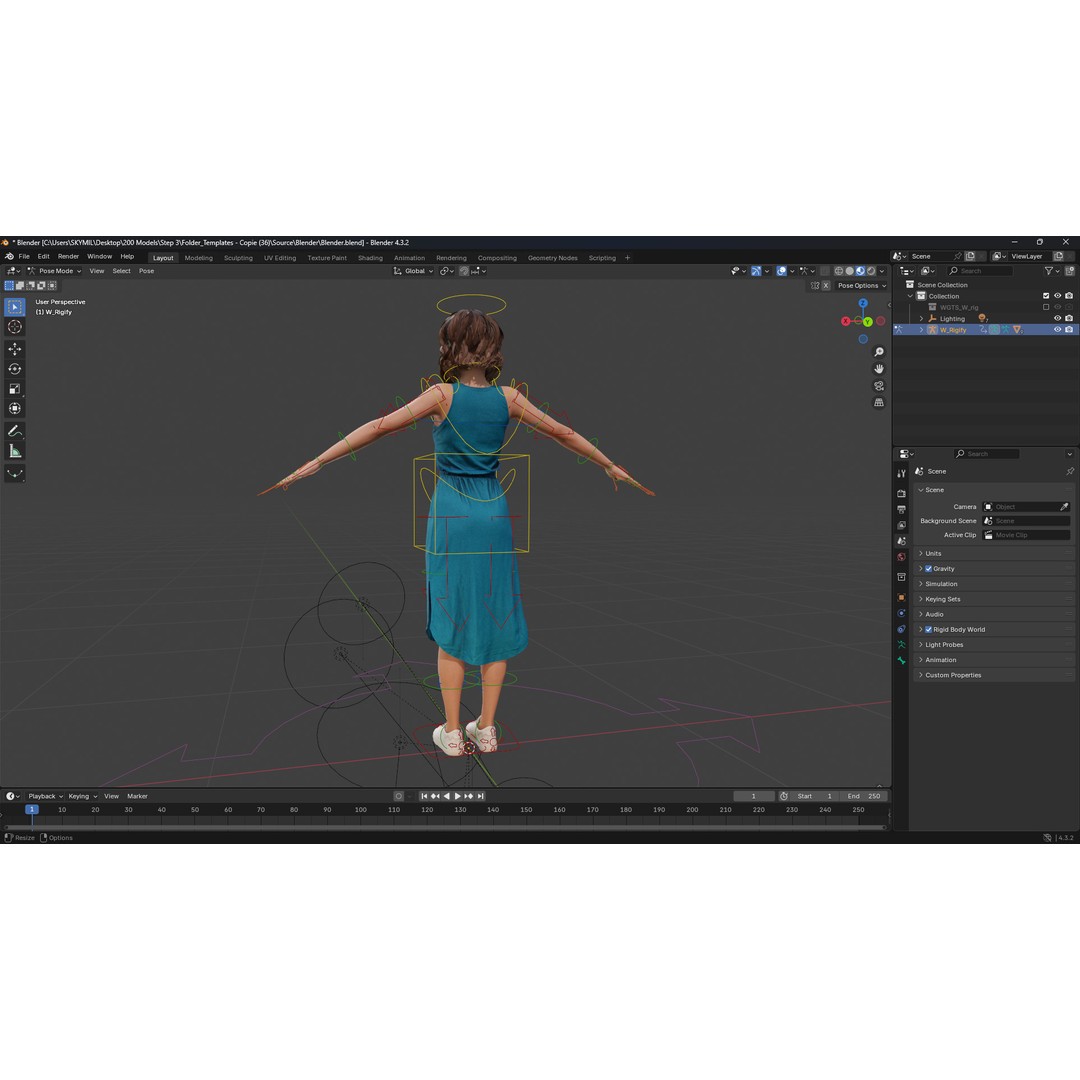Image resolution: width=1080 pixels, height=1080 pixels.
Task: Activate the Transform tool
Action: 14,409
